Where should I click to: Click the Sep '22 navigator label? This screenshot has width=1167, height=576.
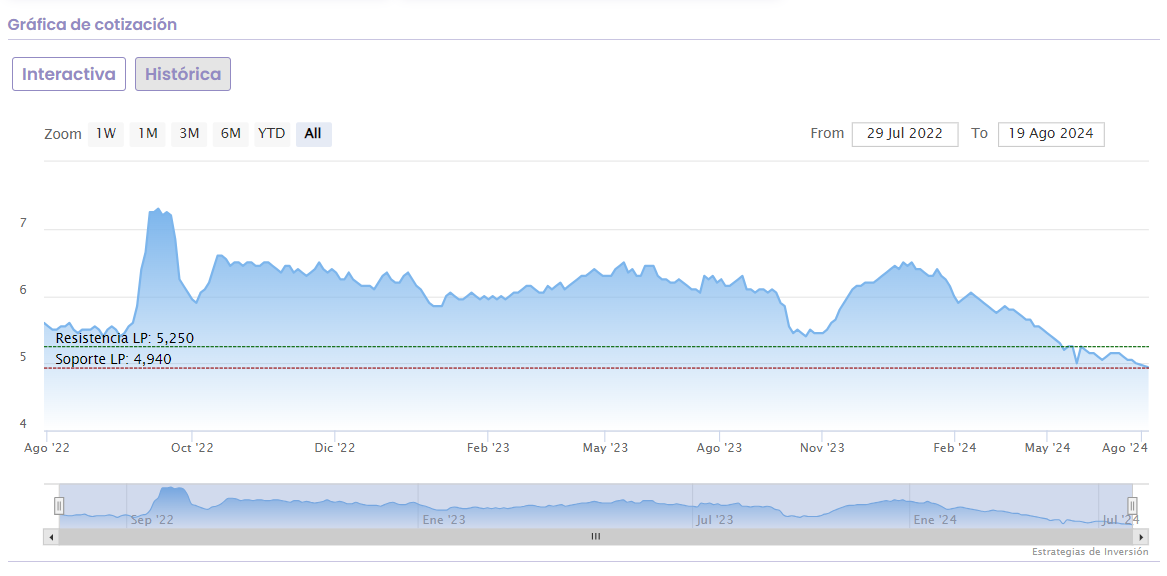coord(152,519)
